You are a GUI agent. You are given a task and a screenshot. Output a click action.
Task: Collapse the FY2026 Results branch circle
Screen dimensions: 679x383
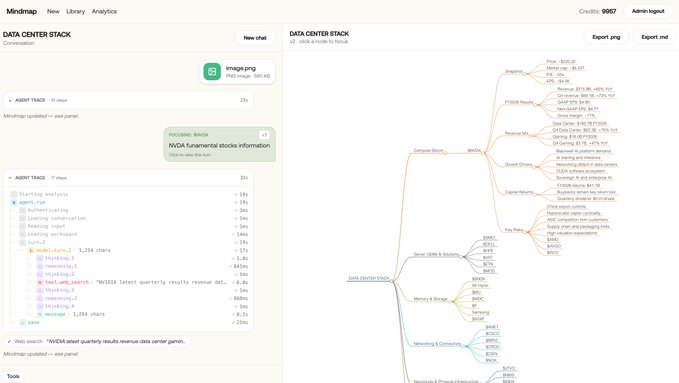(x=536, y=104)
